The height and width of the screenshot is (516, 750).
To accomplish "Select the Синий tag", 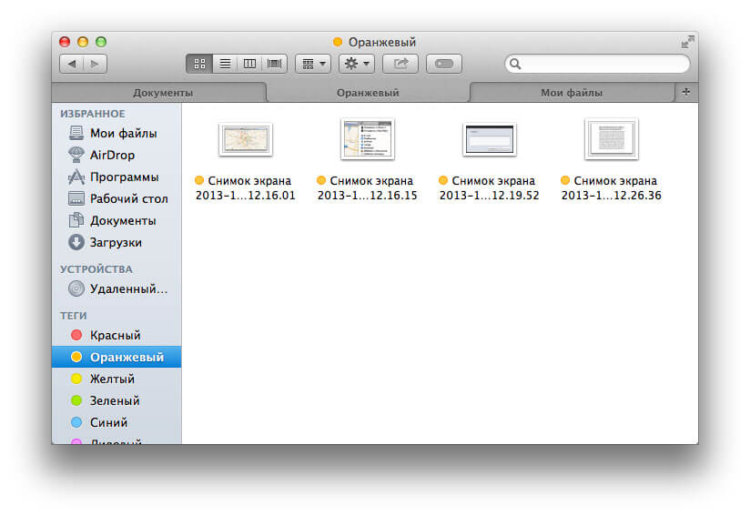I will [x=117, y=423].
